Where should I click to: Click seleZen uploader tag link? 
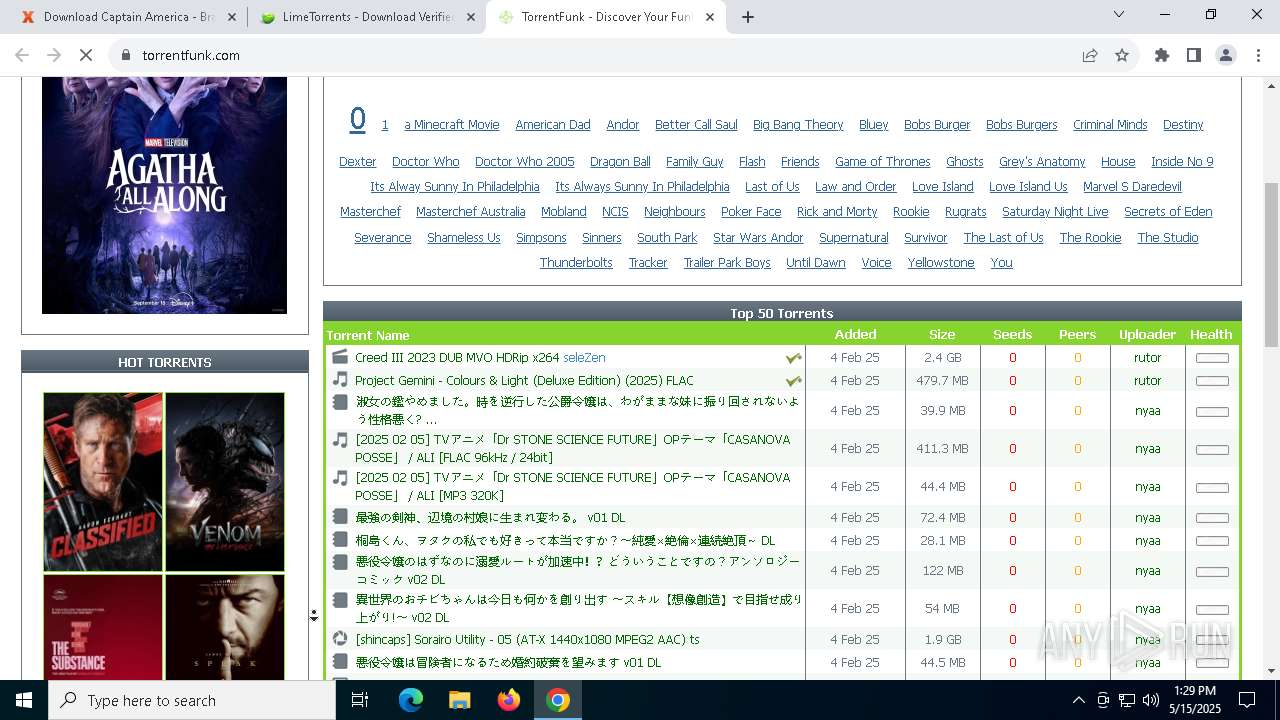pyautogui.click(x=584, y=357)
